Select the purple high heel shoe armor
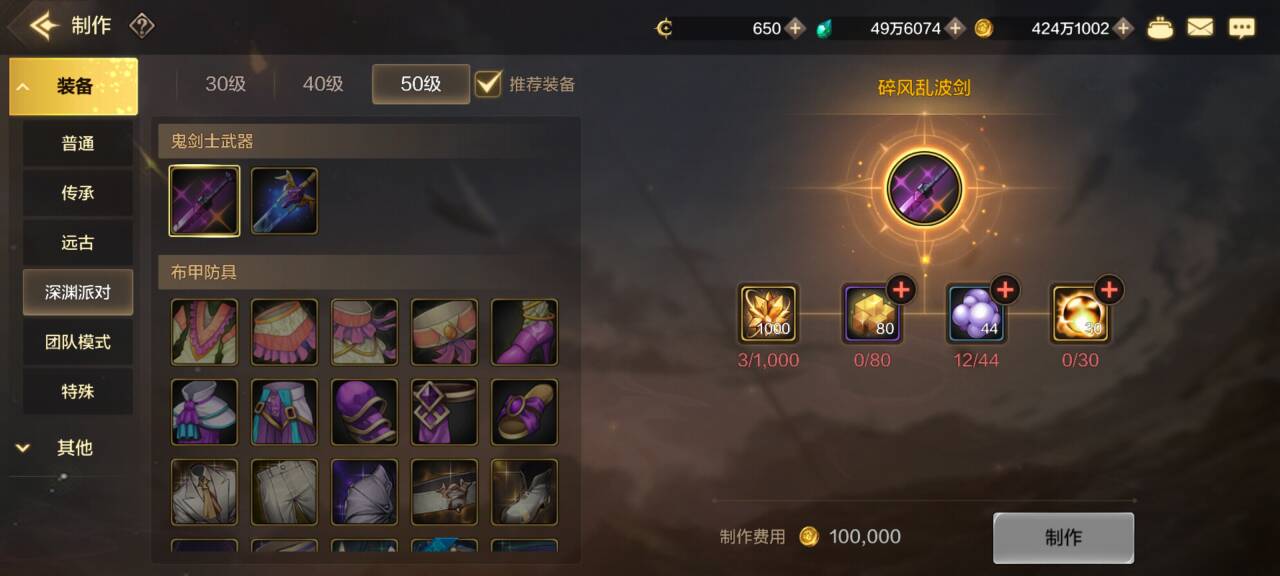The image size is (1280, 576). pyautogui.click(x=524, y=332)
